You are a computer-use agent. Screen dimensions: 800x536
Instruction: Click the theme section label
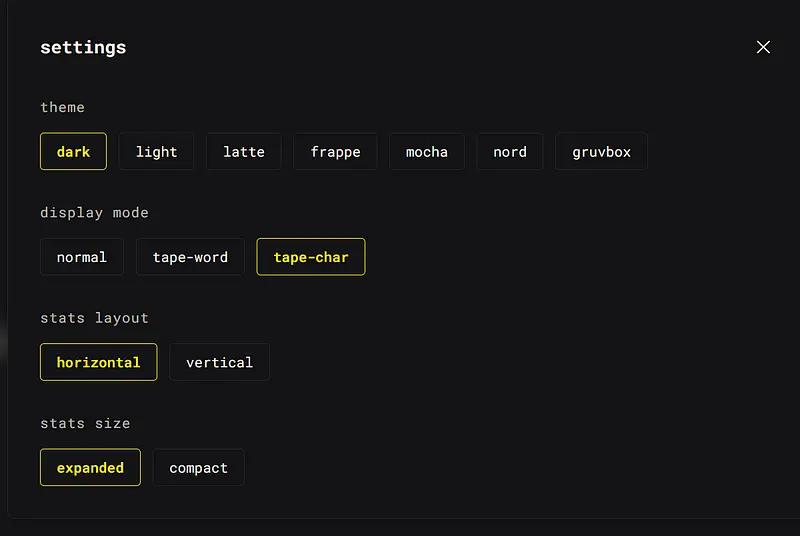tap(62, 107)
